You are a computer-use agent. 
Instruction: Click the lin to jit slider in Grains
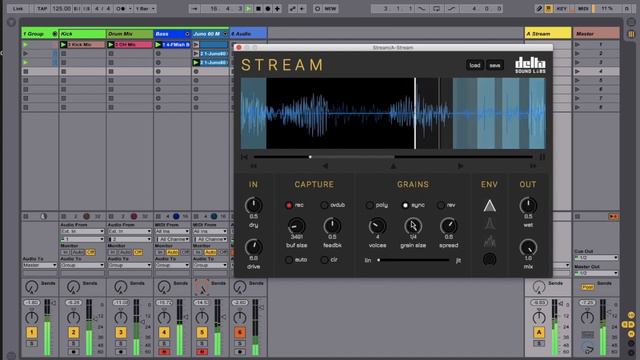tap(413, 260)
